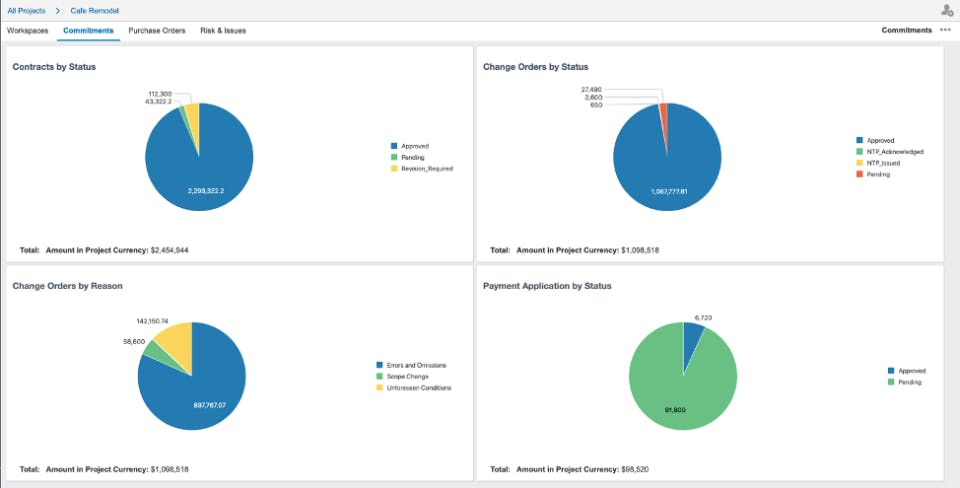This screenshot has height=488, width=960.
Task: Open the user settings icon at top right
Action: click(x=947, y=10)
